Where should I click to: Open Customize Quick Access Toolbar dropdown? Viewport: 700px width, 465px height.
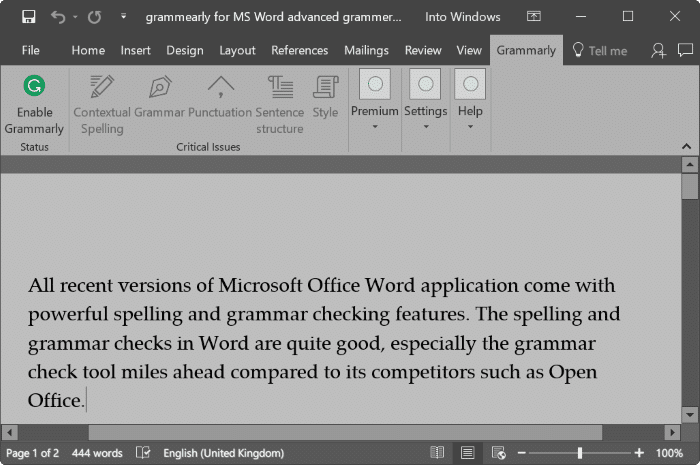pyautogui.click(x=123, y=17)
